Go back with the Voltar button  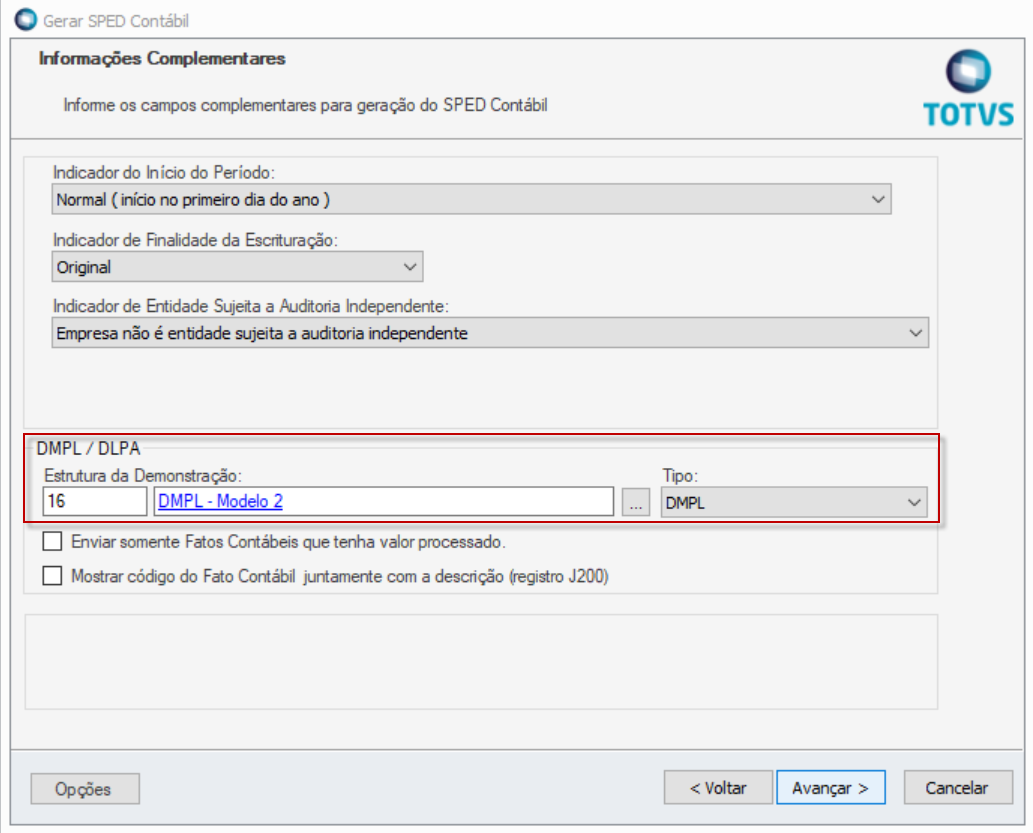tap(718, 788)
